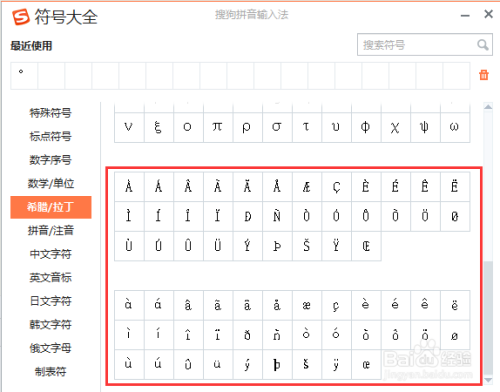Select the 希腊/拉丁 category
500x392 pixels.
(51, 207)
